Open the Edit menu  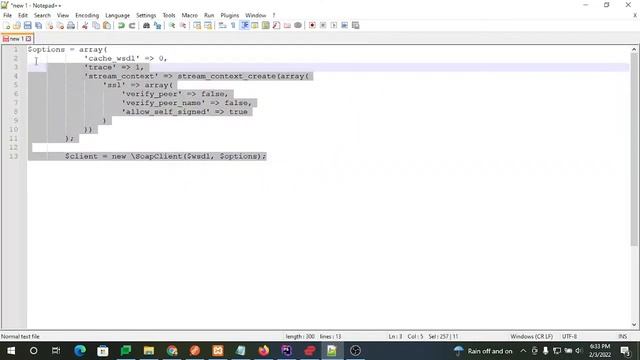pyautogui.click(x=23, y=15)
